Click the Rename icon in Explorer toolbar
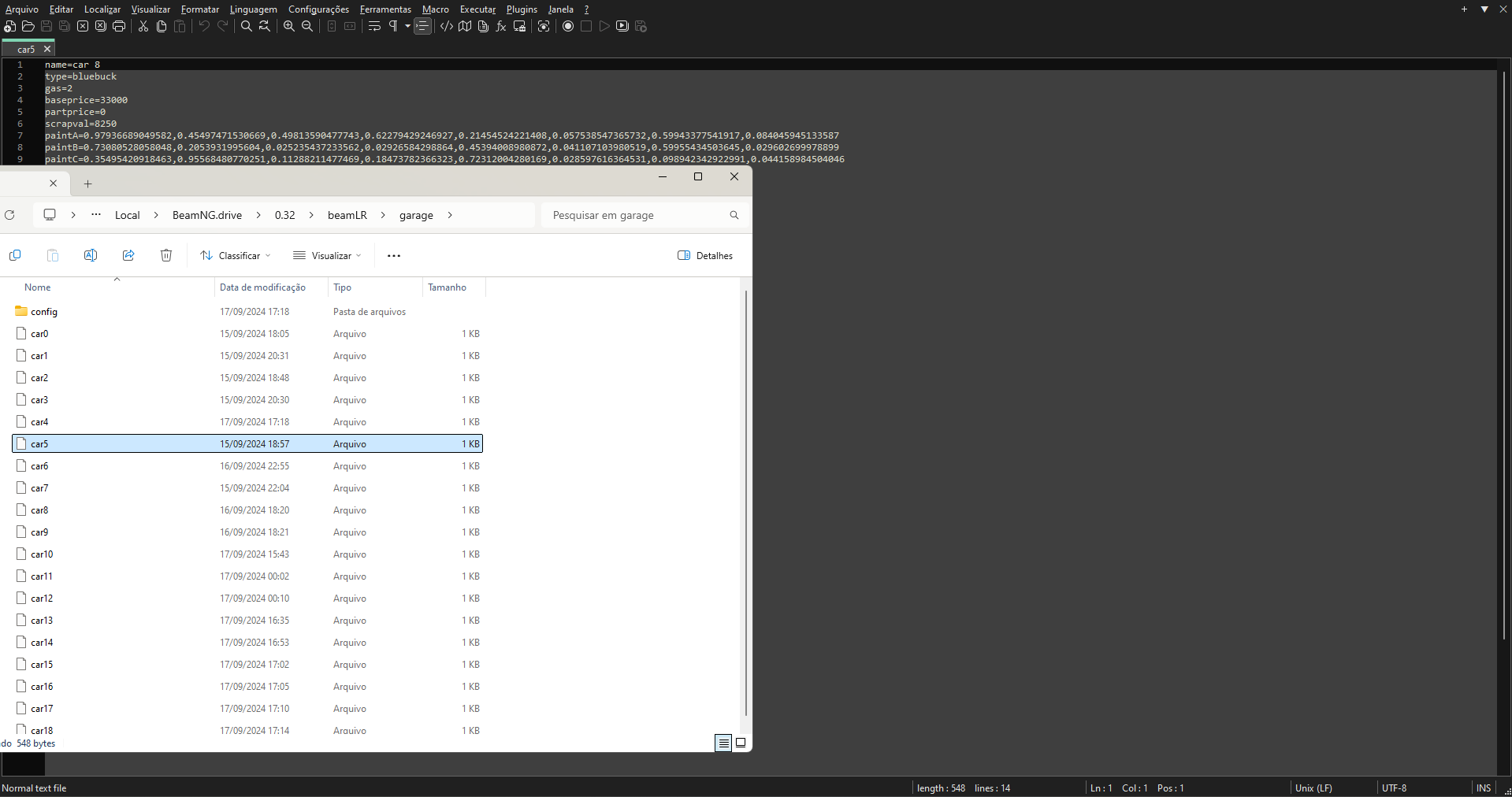 91,255
